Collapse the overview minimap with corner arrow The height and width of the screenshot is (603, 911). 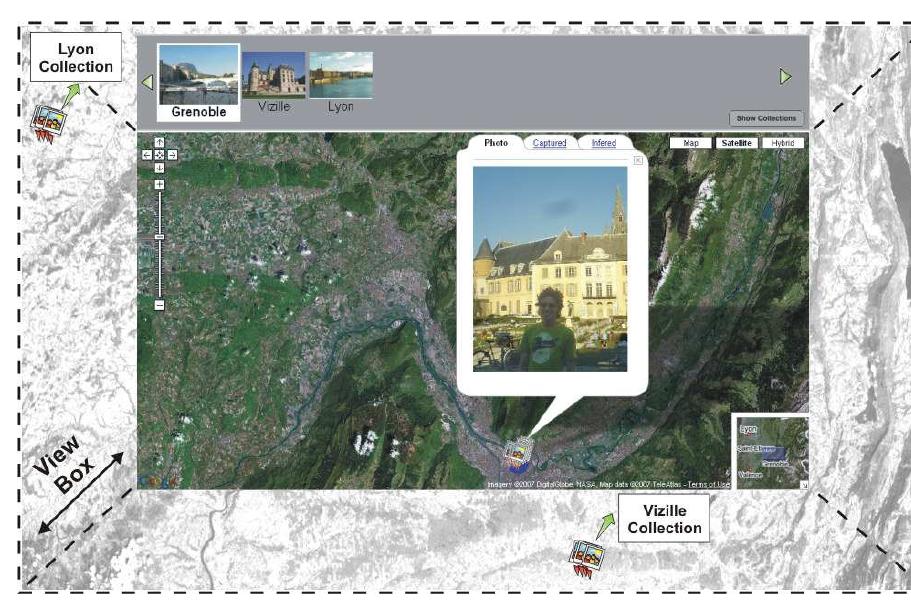[x=804, y=484]
